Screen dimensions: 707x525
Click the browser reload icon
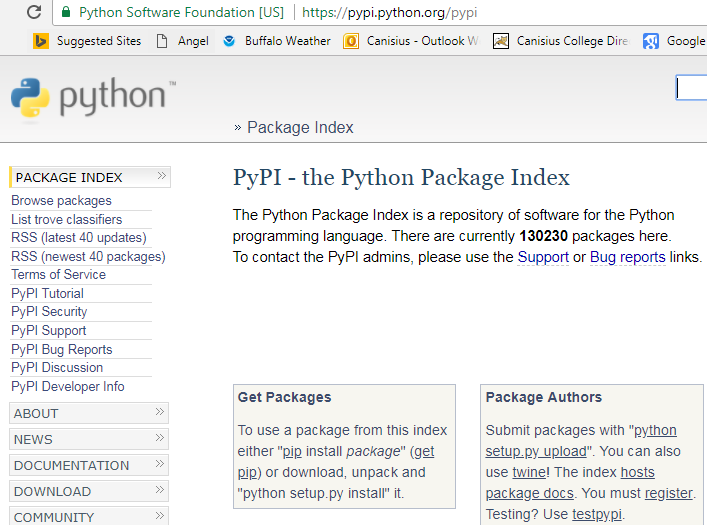coord(34,12)
